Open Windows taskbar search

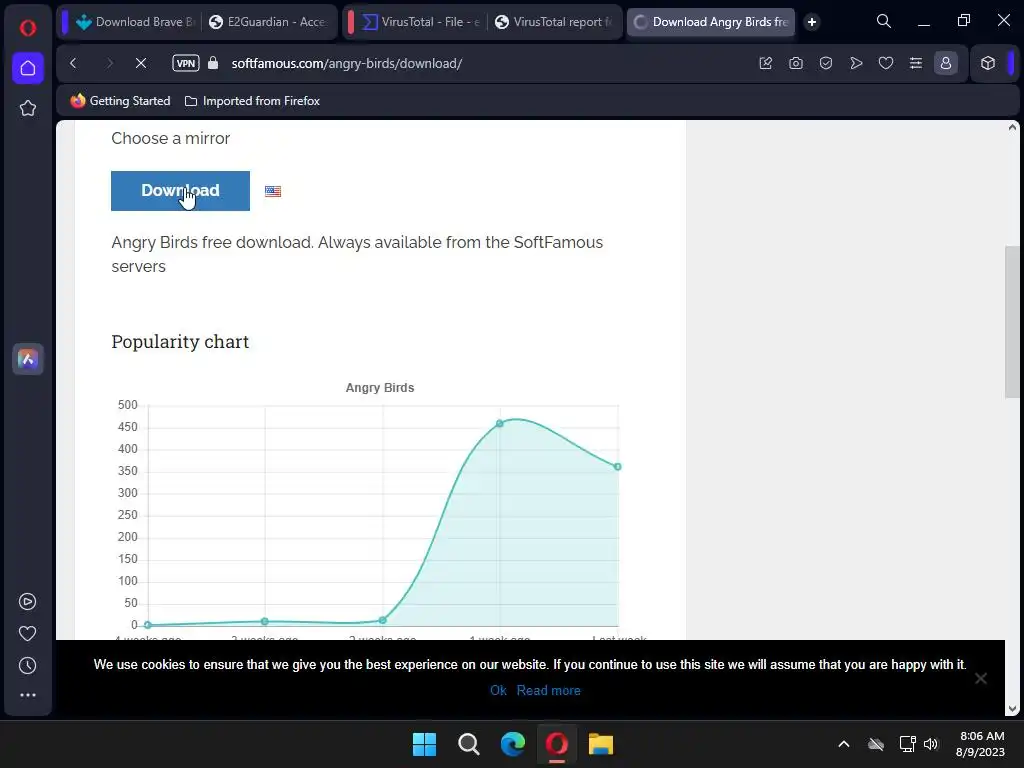pyautogui.click(x=469, y=744)
